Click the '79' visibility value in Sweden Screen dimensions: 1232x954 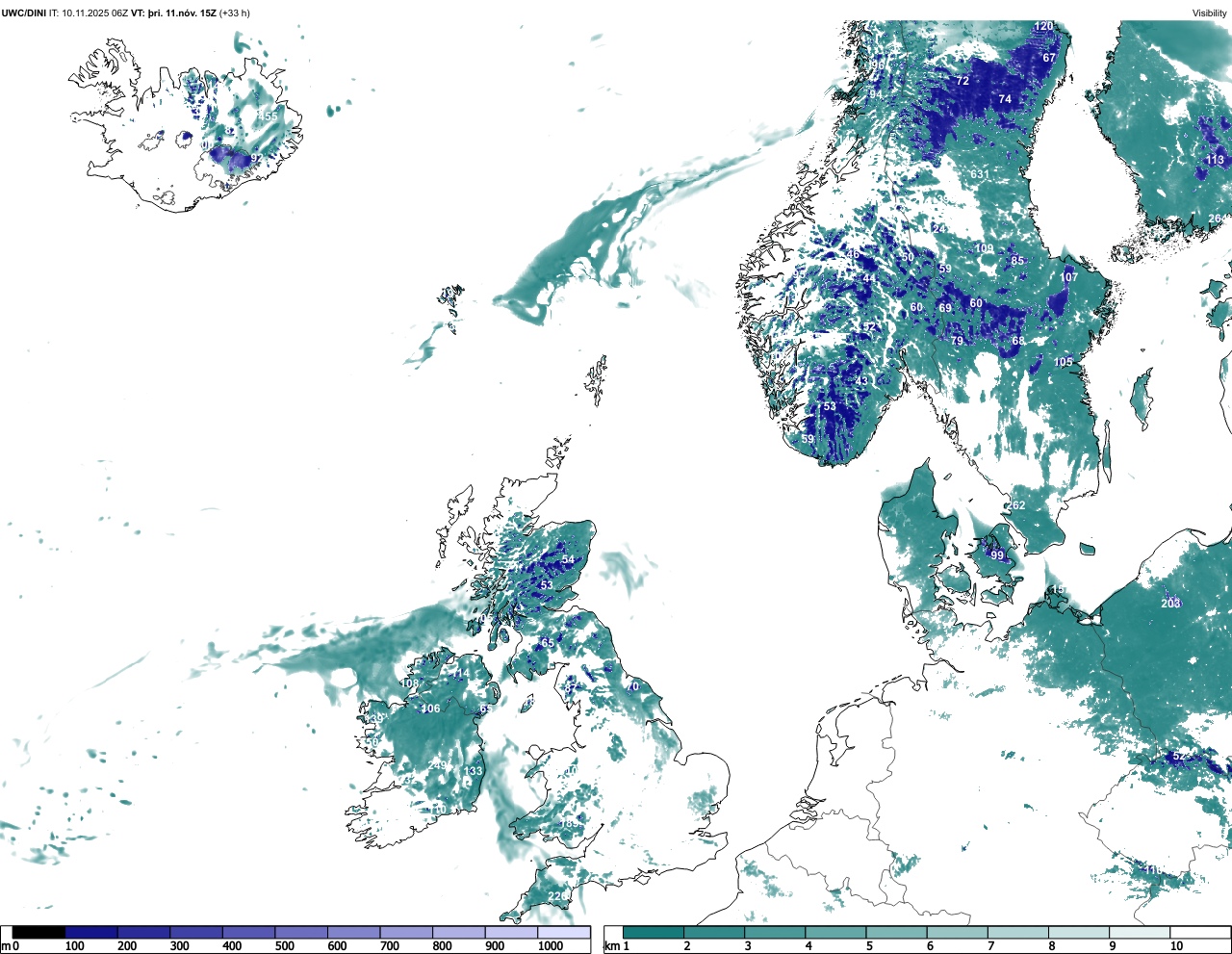[957, 341]
